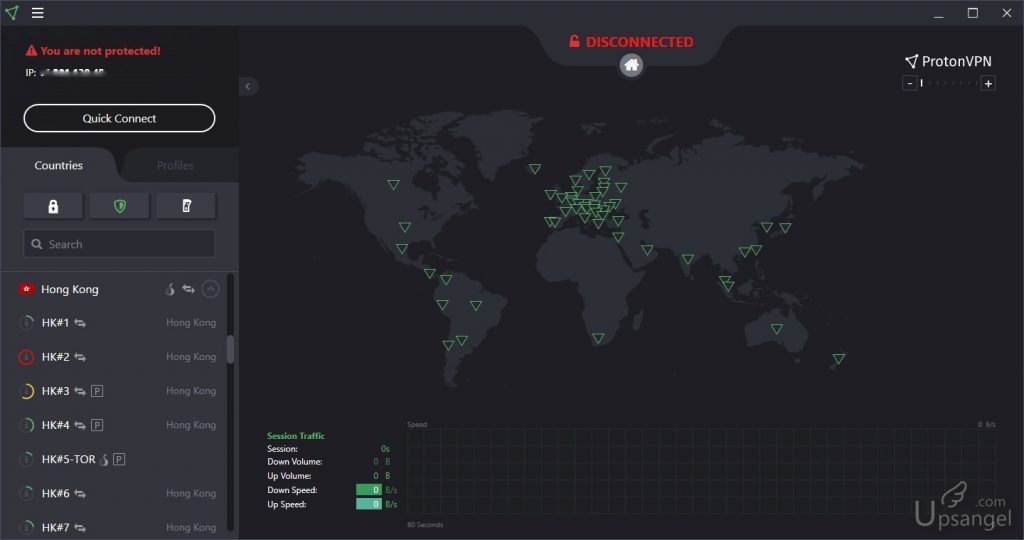1024x540 pixels.
Task: Select the HK#1 server name
Action: pos(55,323)
